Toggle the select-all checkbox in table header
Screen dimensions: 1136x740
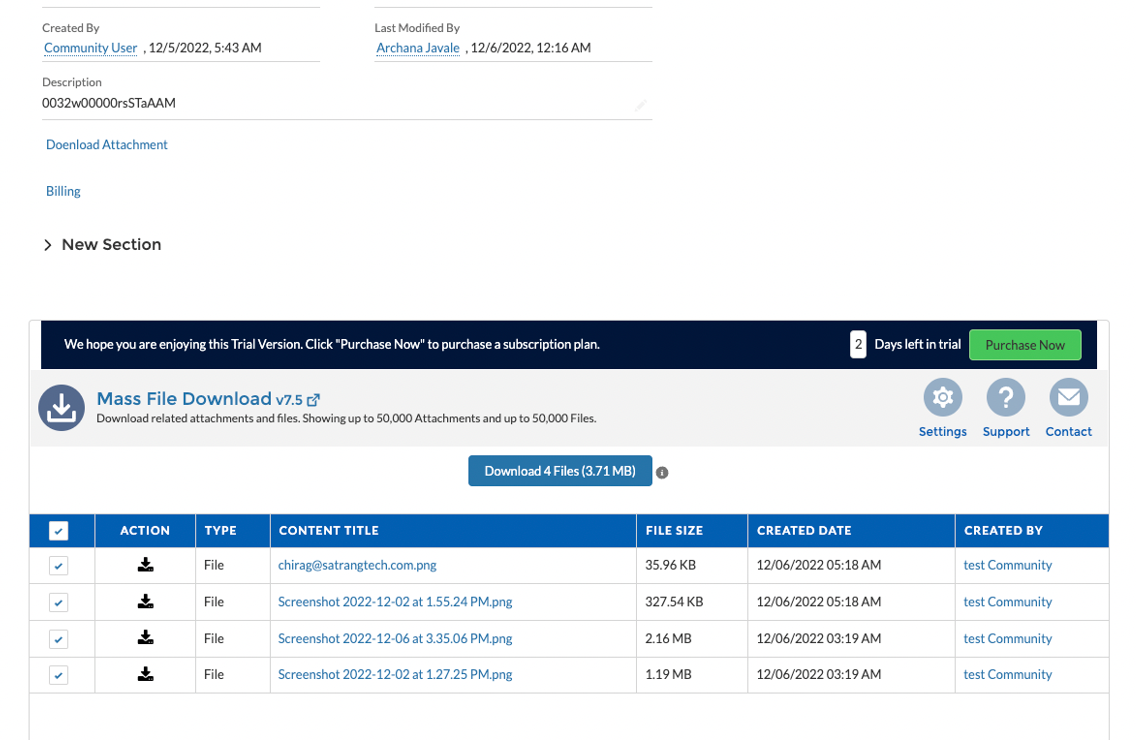pyautogui.click(x=59, y=531)
